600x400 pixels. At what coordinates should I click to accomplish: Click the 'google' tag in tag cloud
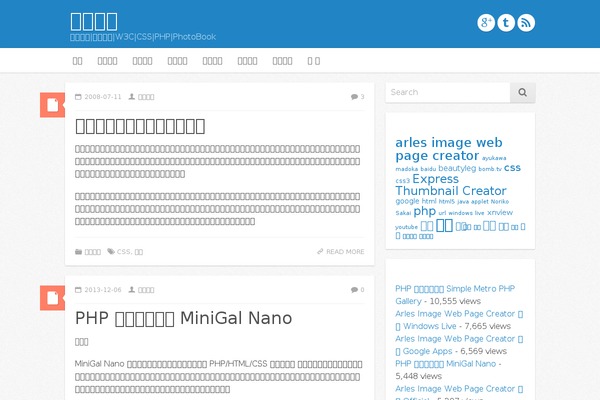point(407,201)
